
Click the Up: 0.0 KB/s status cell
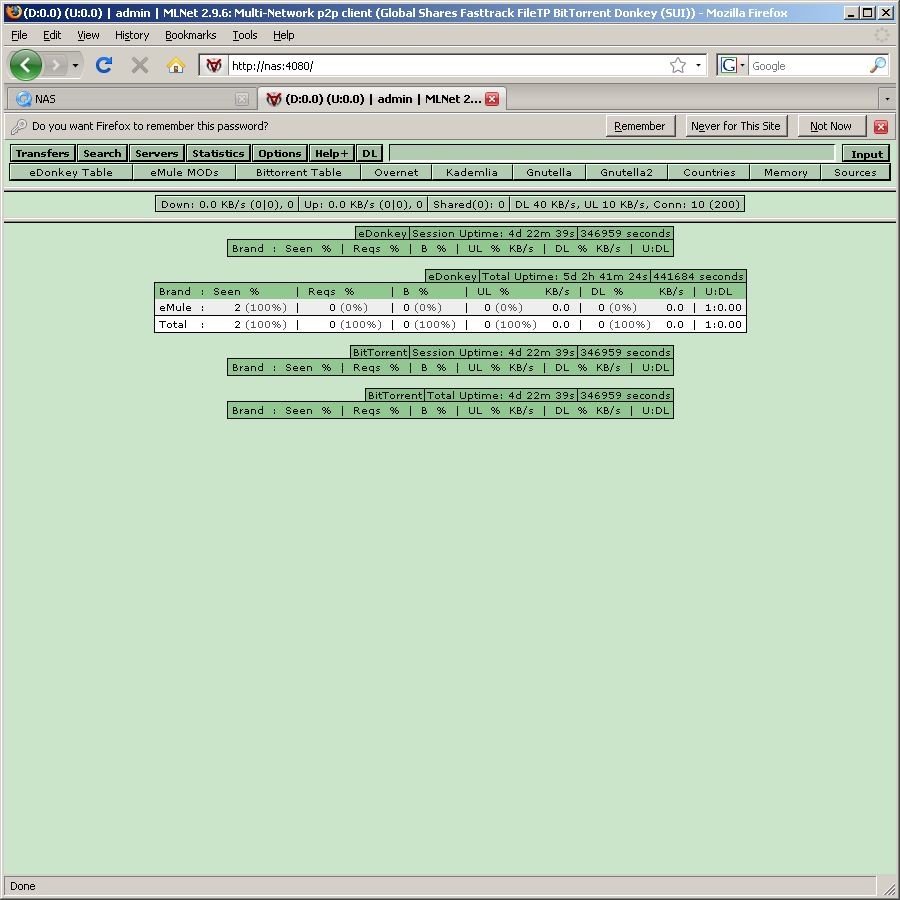pos(363,204)
